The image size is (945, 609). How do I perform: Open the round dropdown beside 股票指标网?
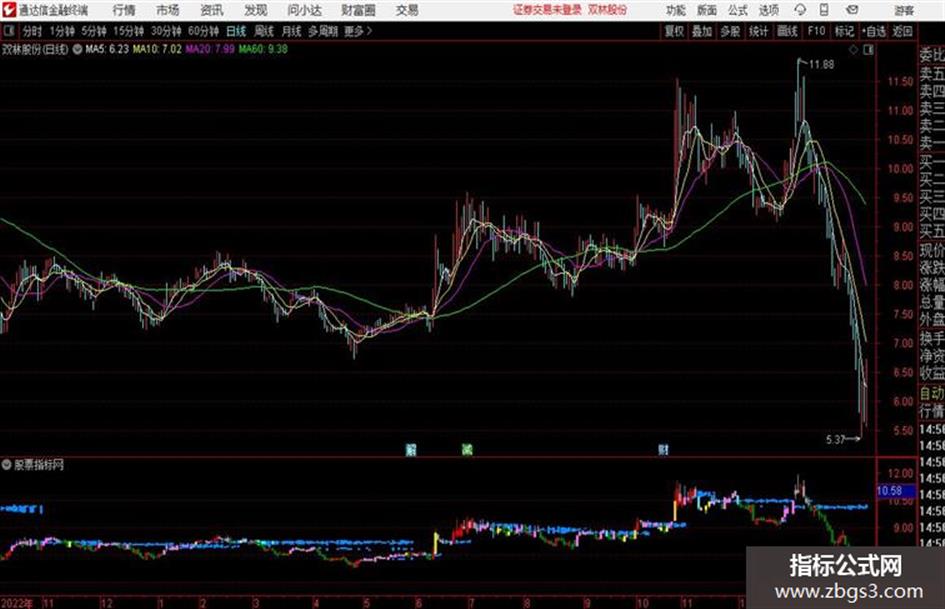click(7, 465)
